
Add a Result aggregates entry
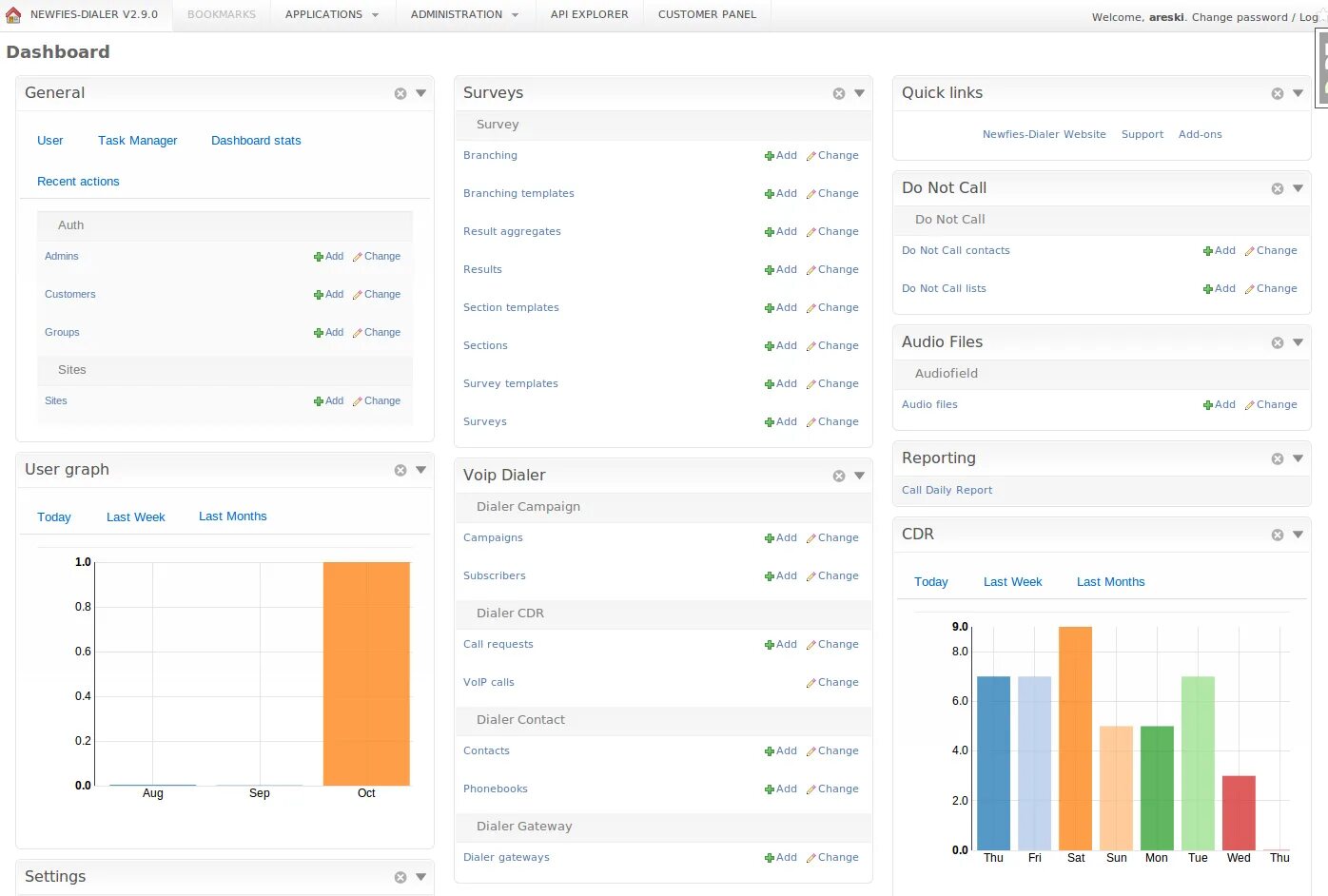coord(781,231)
